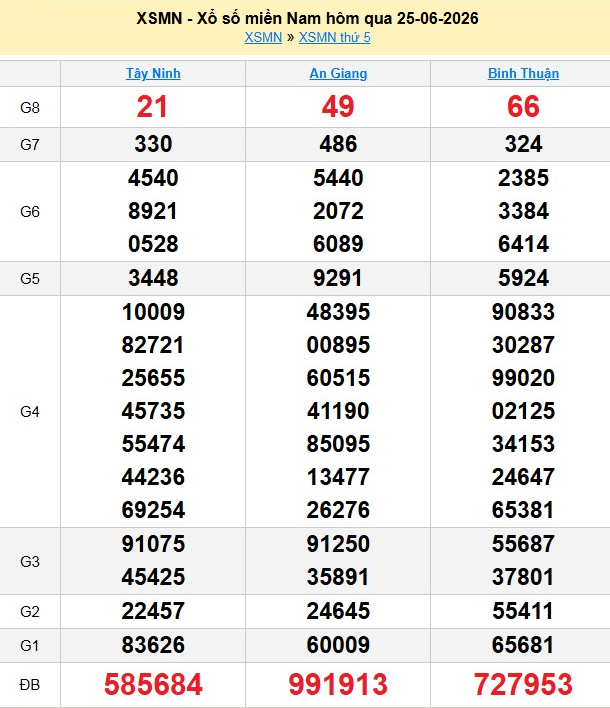Select G4 number 26276
610x708 pixels.
point(338,510)
